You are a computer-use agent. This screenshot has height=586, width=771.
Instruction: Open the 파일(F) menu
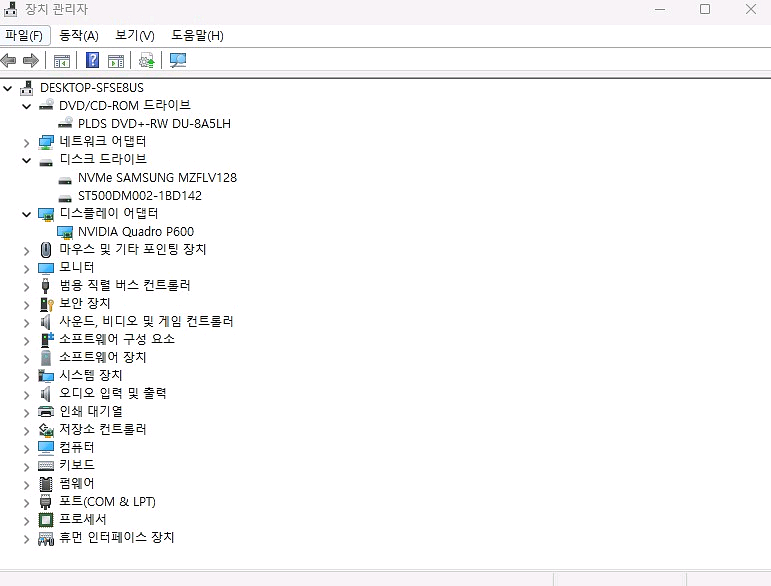coord(25,35)
